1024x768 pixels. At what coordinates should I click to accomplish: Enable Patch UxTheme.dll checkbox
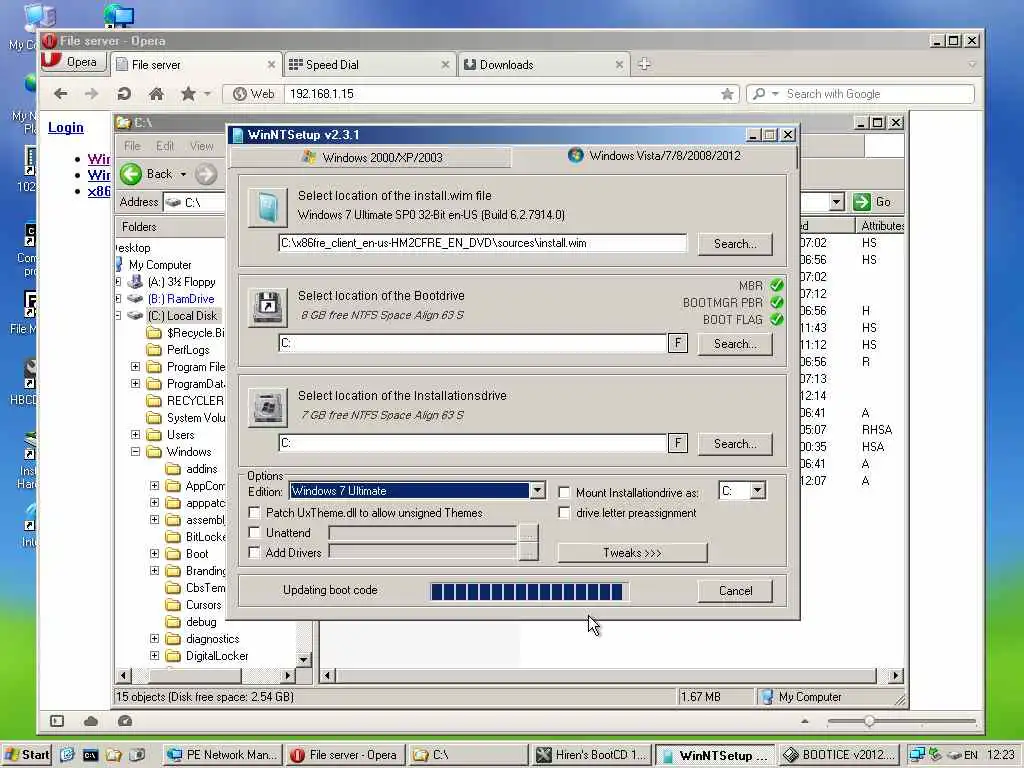point(254,513)
